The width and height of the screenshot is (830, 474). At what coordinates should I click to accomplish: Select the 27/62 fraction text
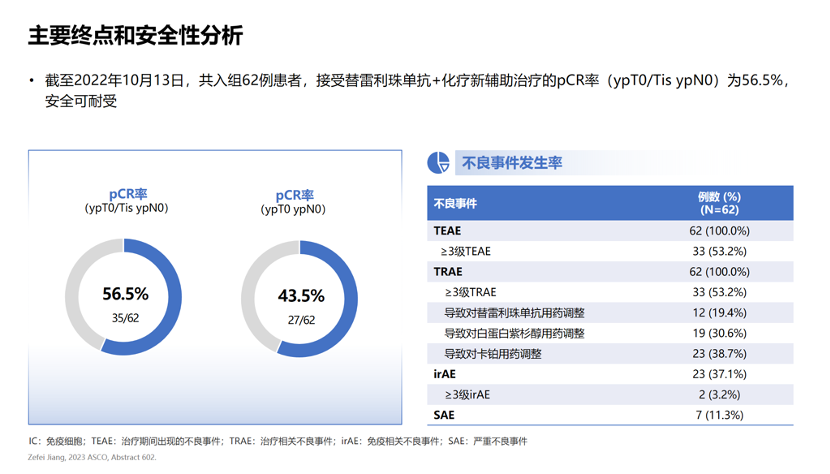(x=301, y=320)
